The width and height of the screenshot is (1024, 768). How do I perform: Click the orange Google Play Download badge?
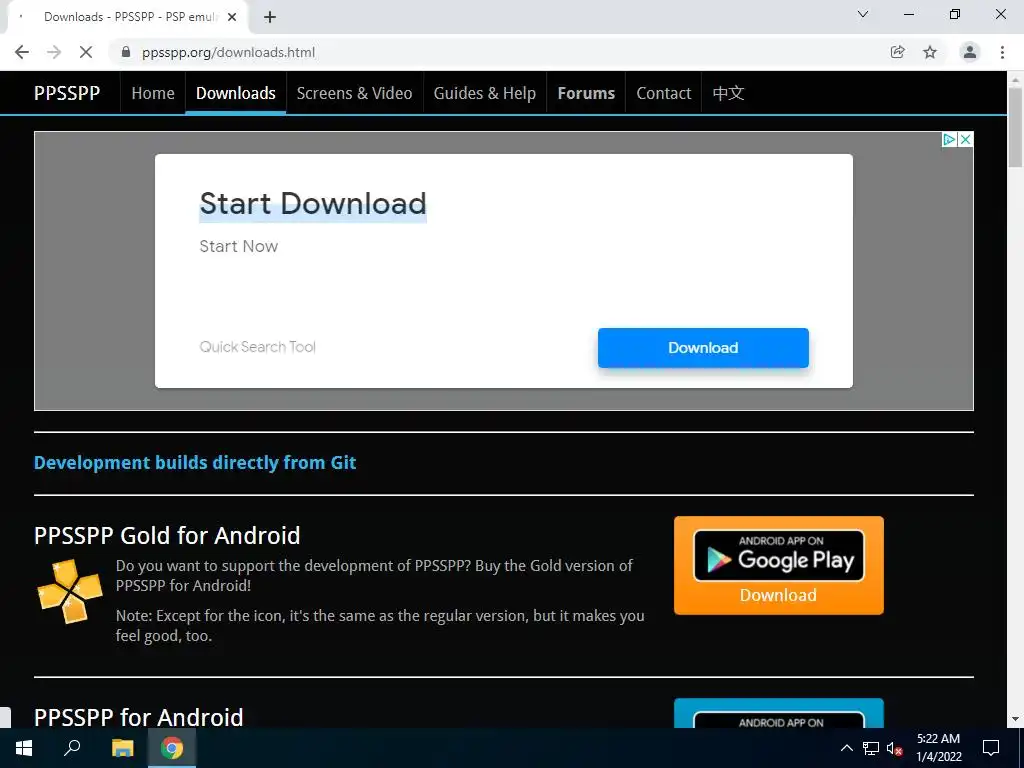pyautogui.click(x=778, y=565)
